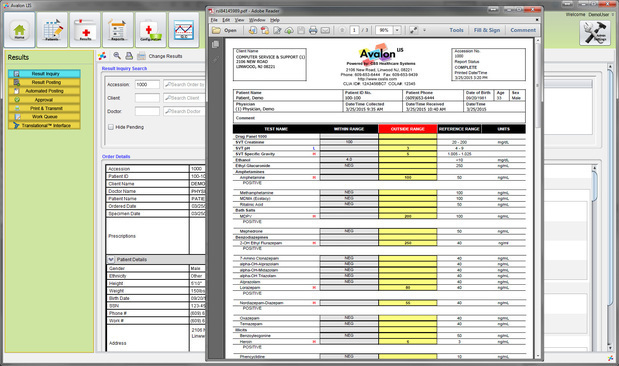The height and width of the screenshot is (366, 619).
Task: Open Adobe Reader Edit menu
Action: (x=226, y=20)
